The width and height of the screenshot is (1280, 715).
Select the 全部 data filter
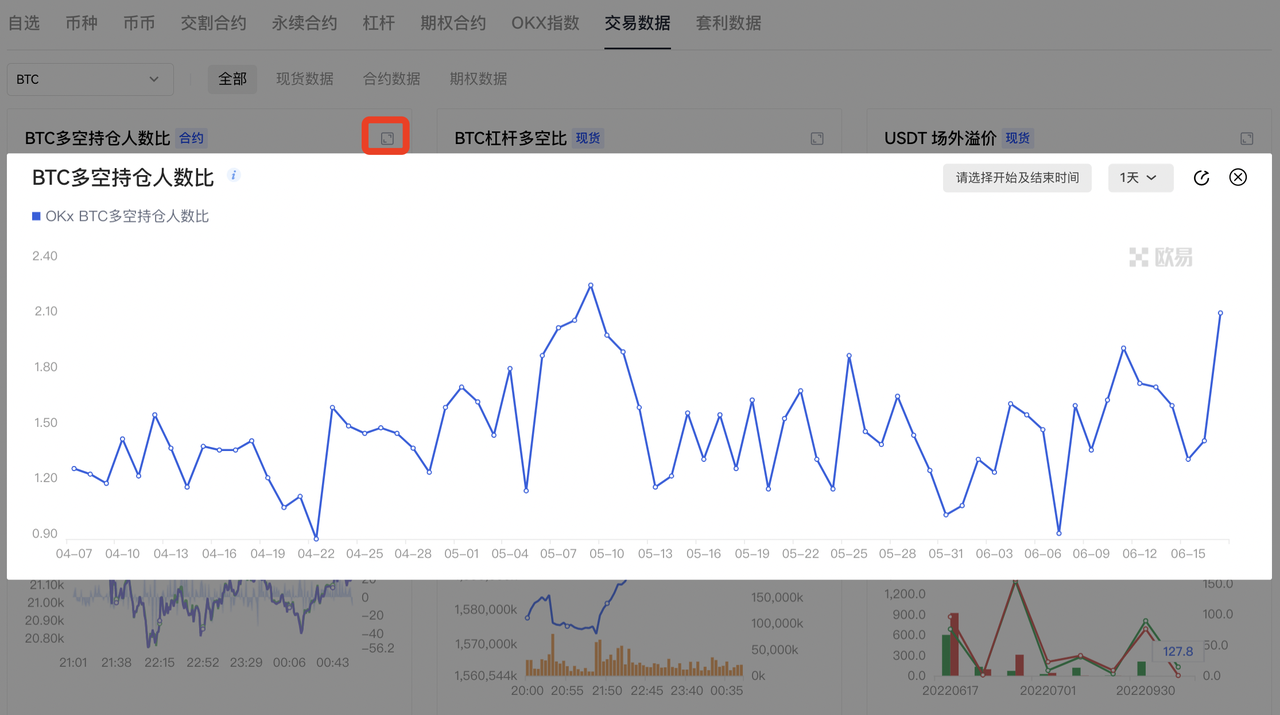coord(232,78)
